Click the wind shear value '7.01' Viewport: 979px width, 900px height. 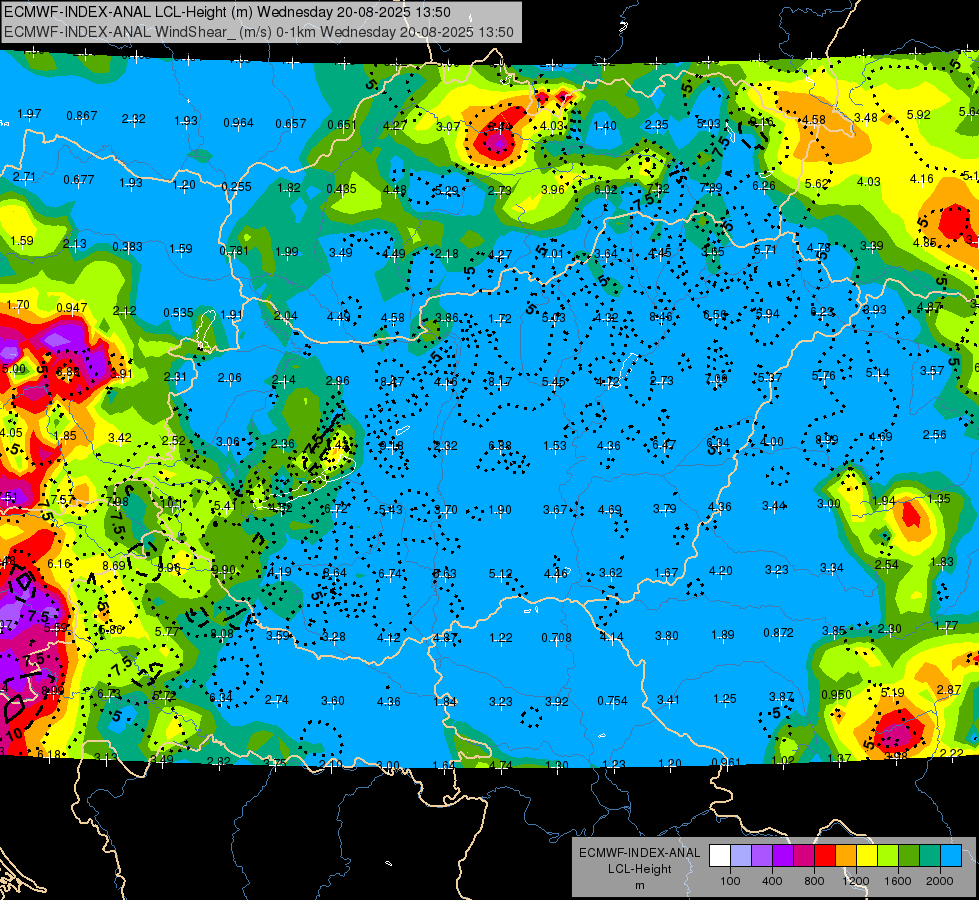point(553,253)
